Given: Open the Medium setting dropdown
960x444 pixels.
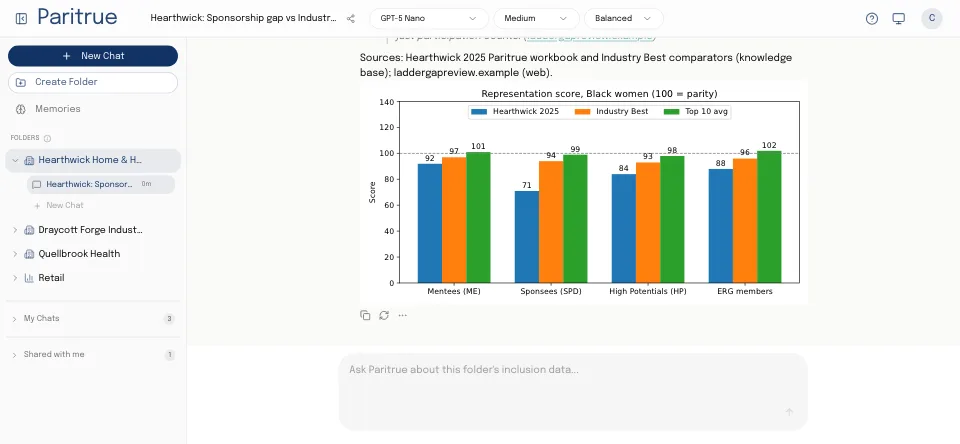Looking at the screenshot, I should [536, 18].
